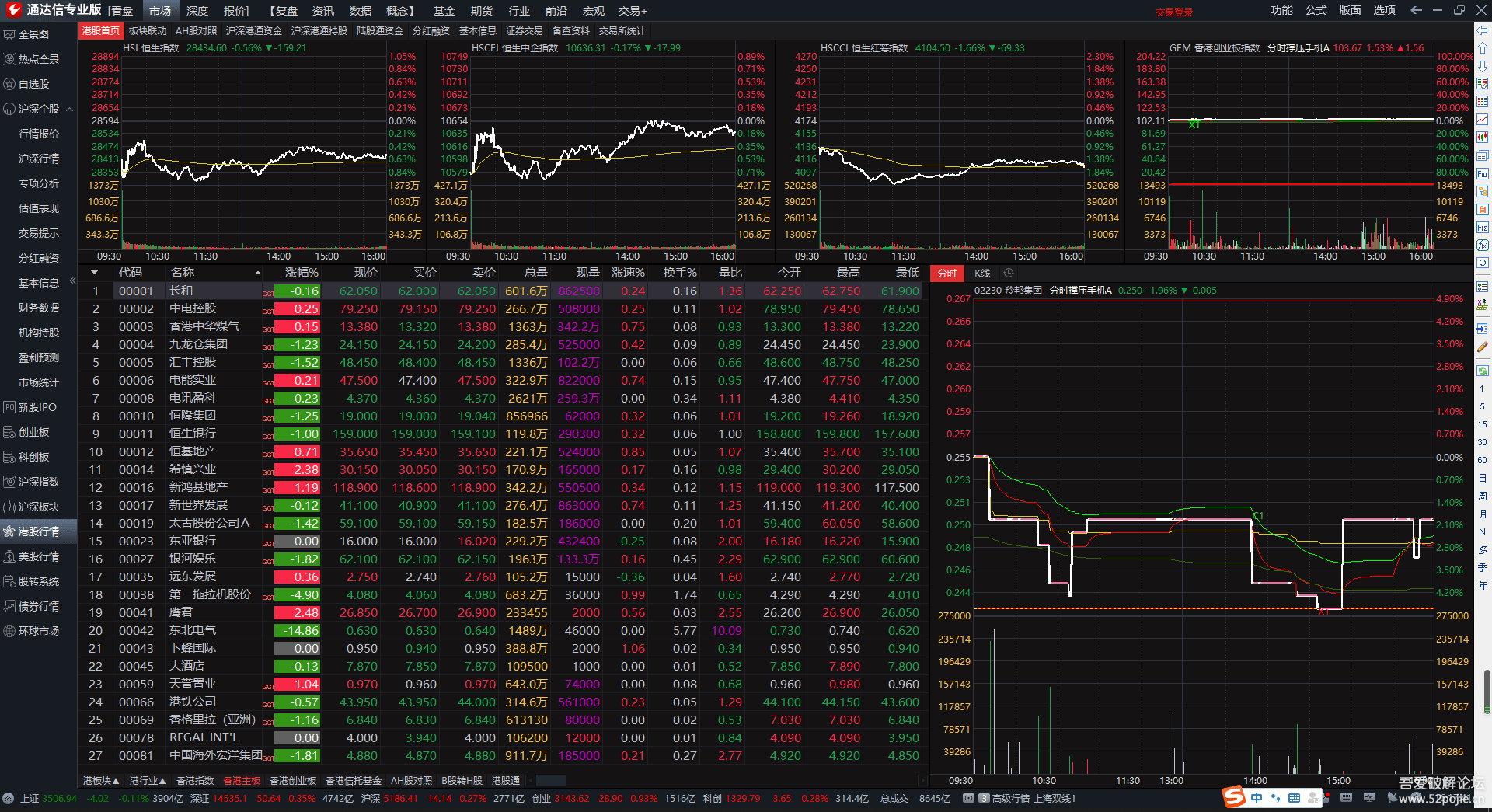Click the down arrow icon in right toolbar
The image size is (1492, 812).
(x=1483, y=66)
